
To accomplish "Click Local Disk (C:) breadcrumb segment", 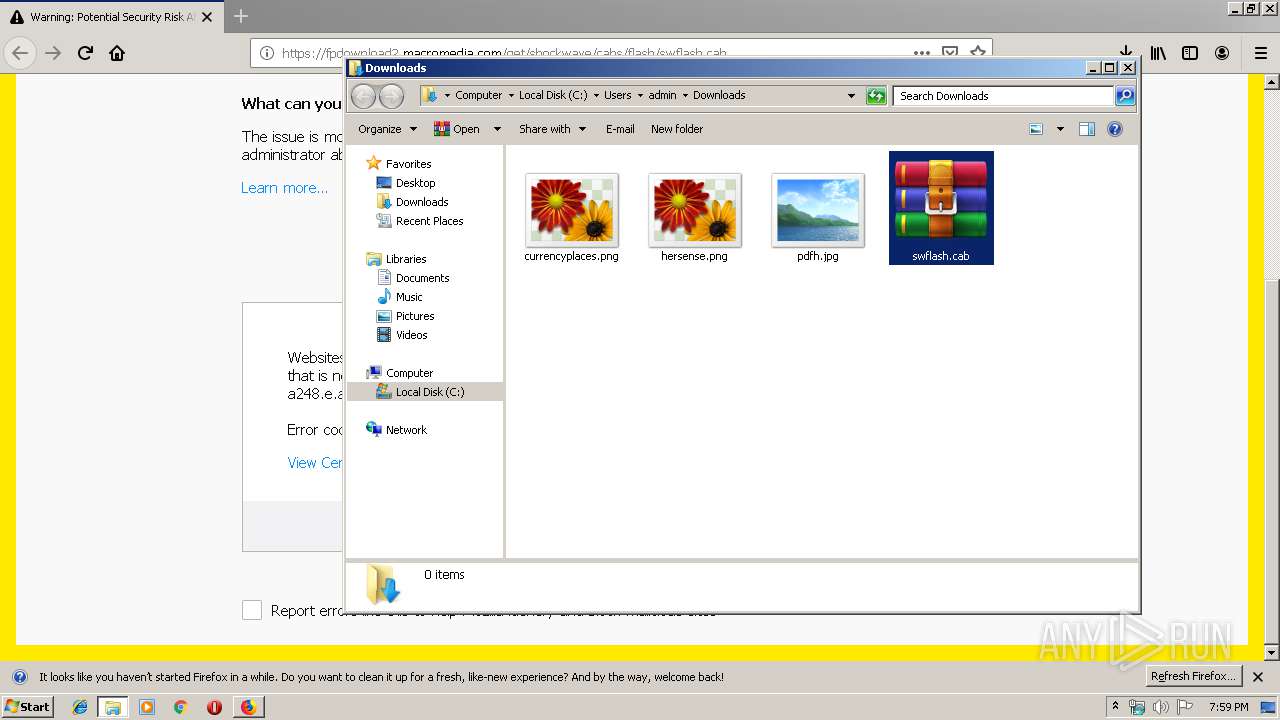I will click(553, 95).
